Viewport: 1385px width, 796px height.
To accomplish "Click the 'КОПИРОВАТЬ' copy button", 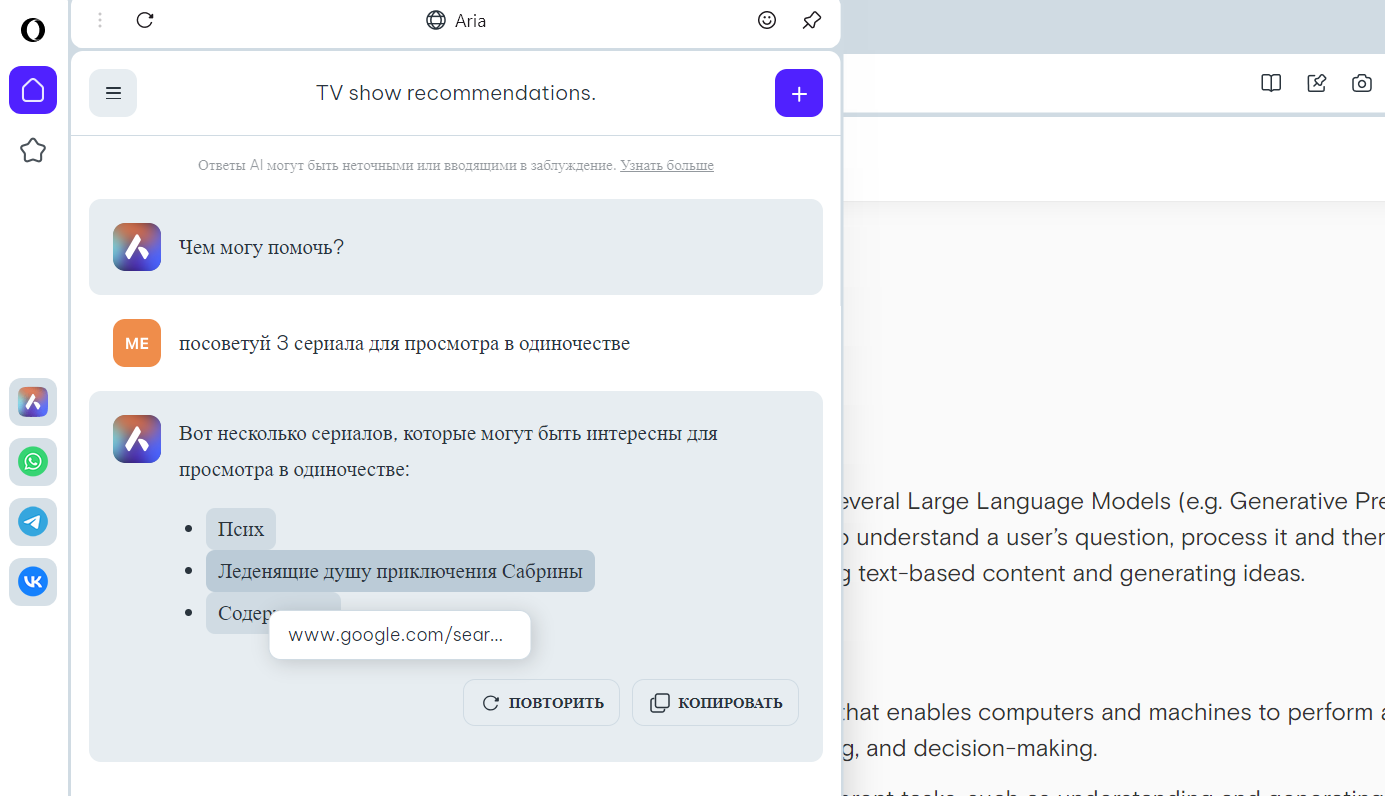I will pyautogui.click(x=715, y=702).
